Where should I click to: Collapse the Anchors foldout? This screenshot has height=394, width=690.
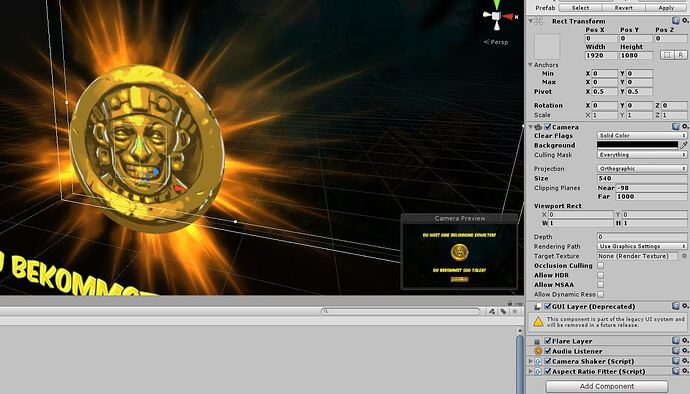(530, 65)
